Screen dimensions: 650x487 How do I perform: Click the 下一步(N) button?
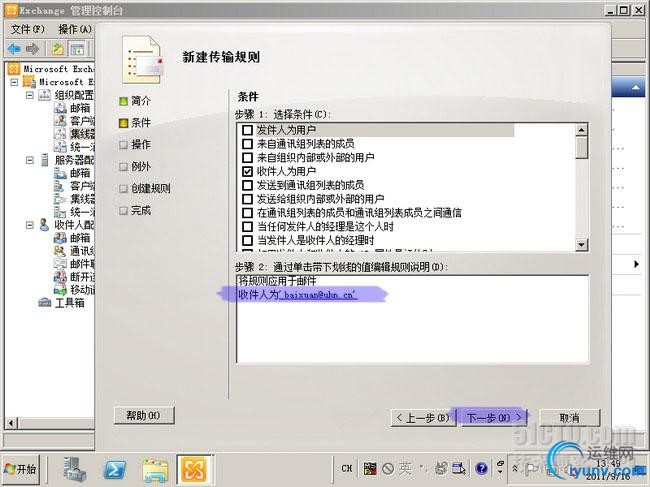tap(494, 418)
